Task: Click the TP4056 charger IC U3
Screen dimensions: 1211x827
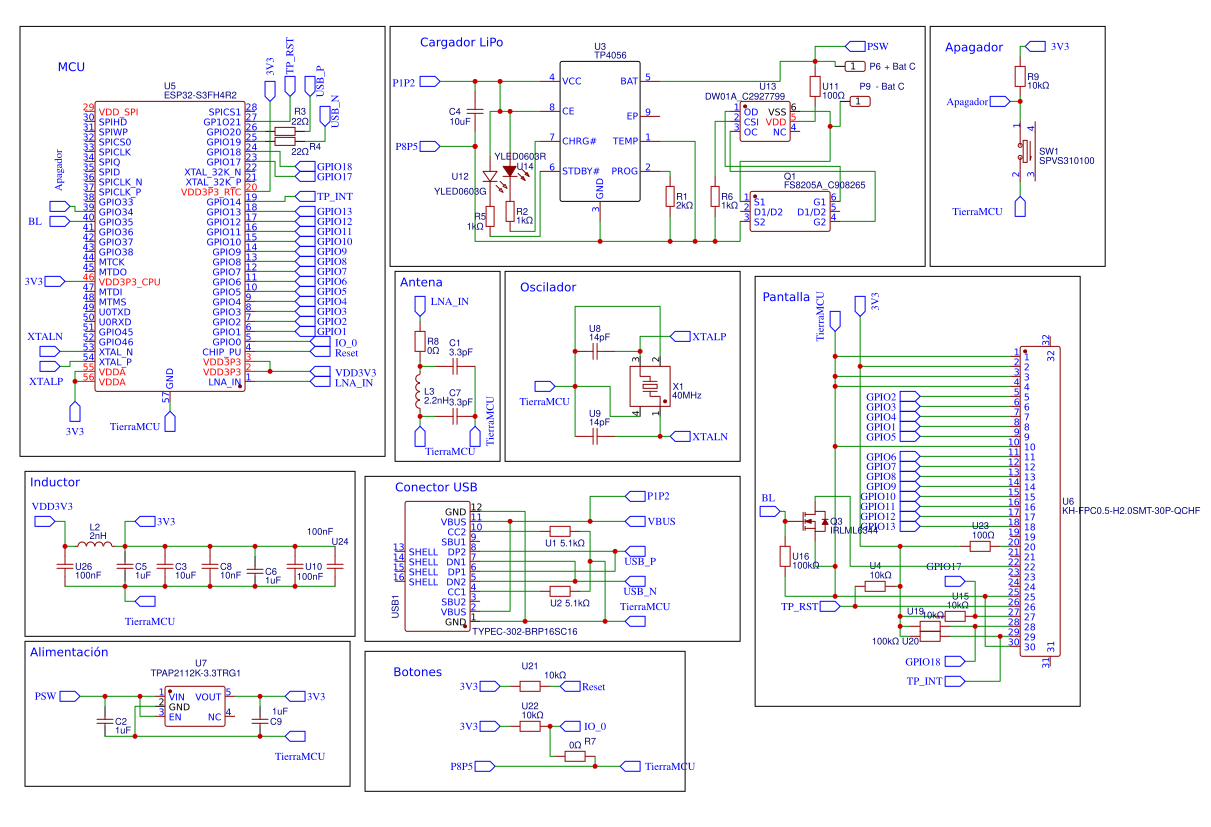Action: click(599, 129)
